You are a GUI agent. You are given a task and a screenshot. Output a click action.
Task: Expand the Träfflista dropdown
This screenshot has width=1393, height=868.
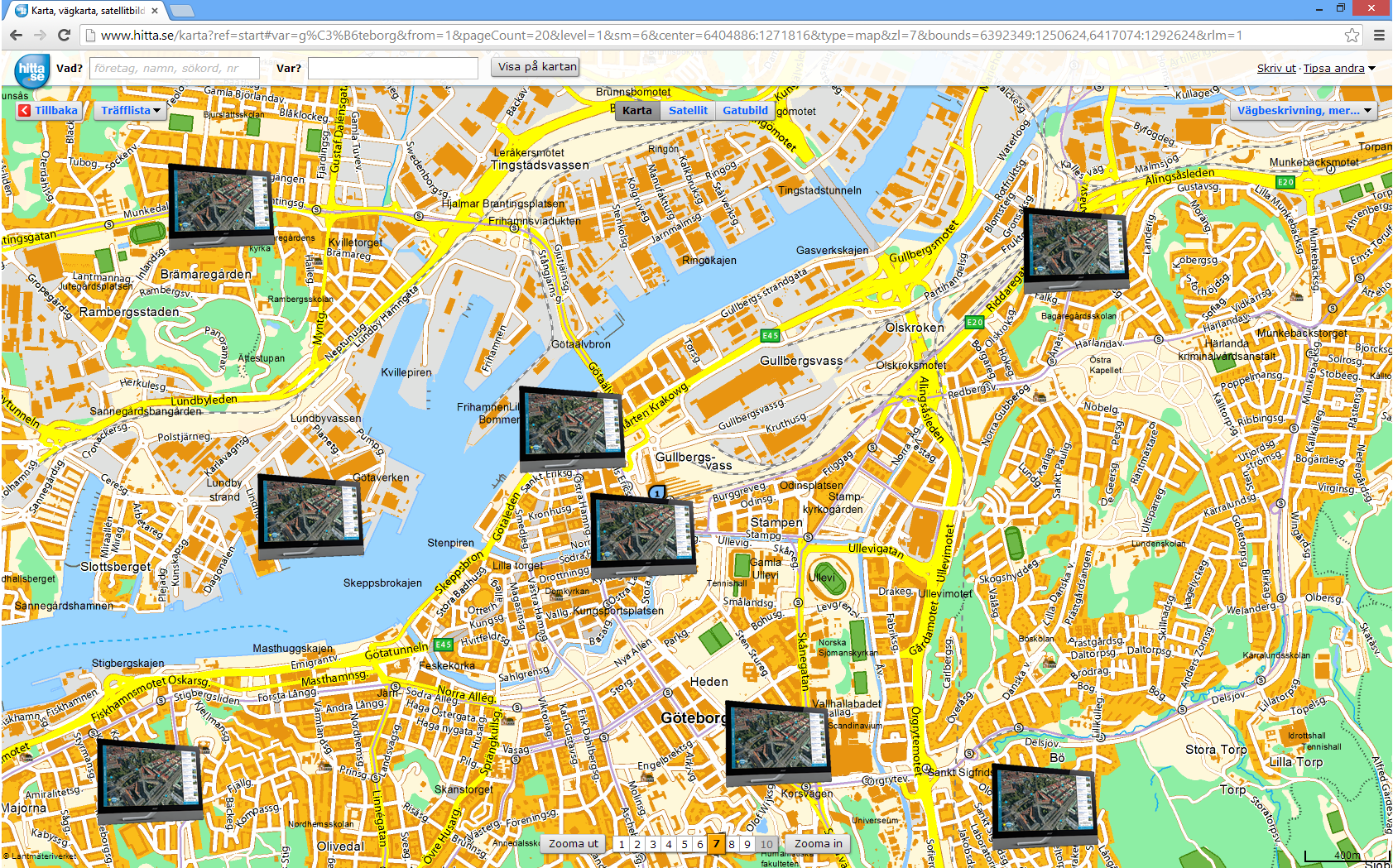[131, 111]
